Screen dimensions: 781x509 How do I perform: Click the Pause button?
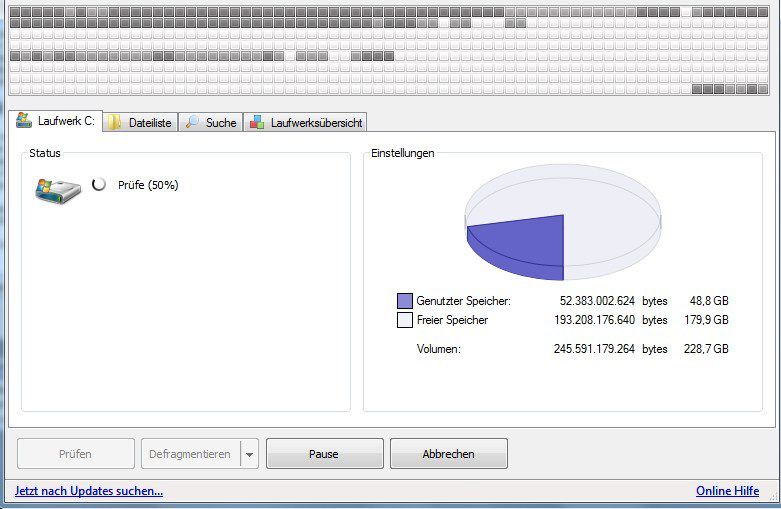click(x=325, y=454)
